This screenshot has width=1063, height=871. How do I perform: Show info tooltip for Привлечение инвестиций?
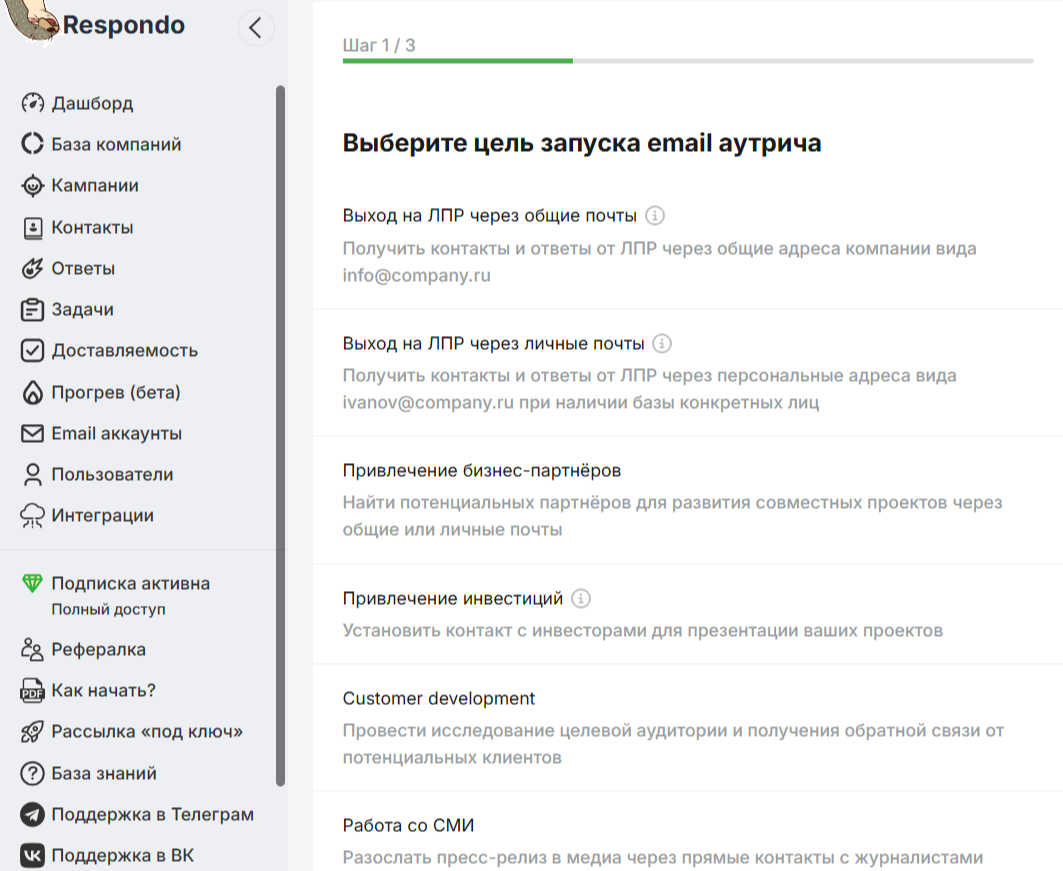(x=581, y=599)
